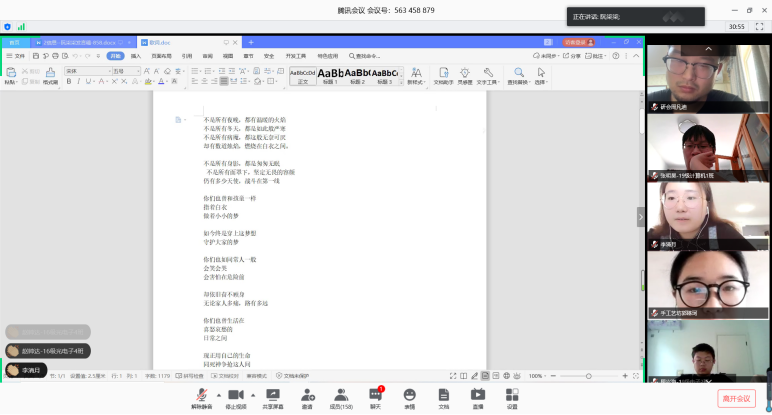
Task: Open meeting Settings (设置) icon
Action: (x=511, y=395)
